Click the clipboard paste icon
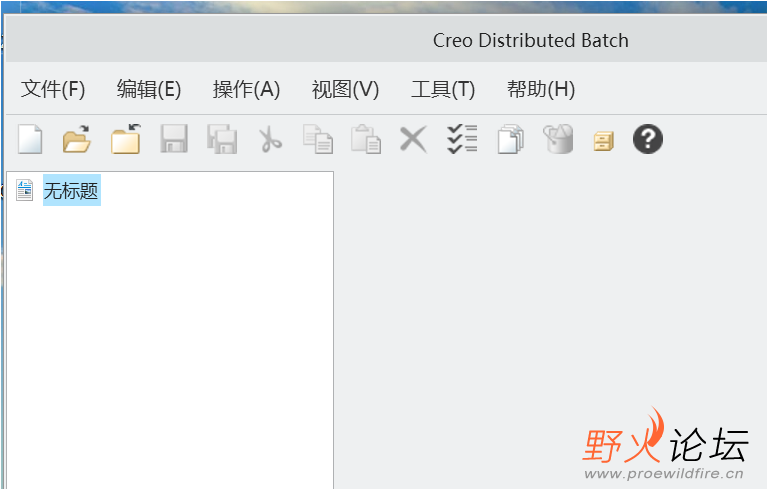768x490 pixels. 366,139
